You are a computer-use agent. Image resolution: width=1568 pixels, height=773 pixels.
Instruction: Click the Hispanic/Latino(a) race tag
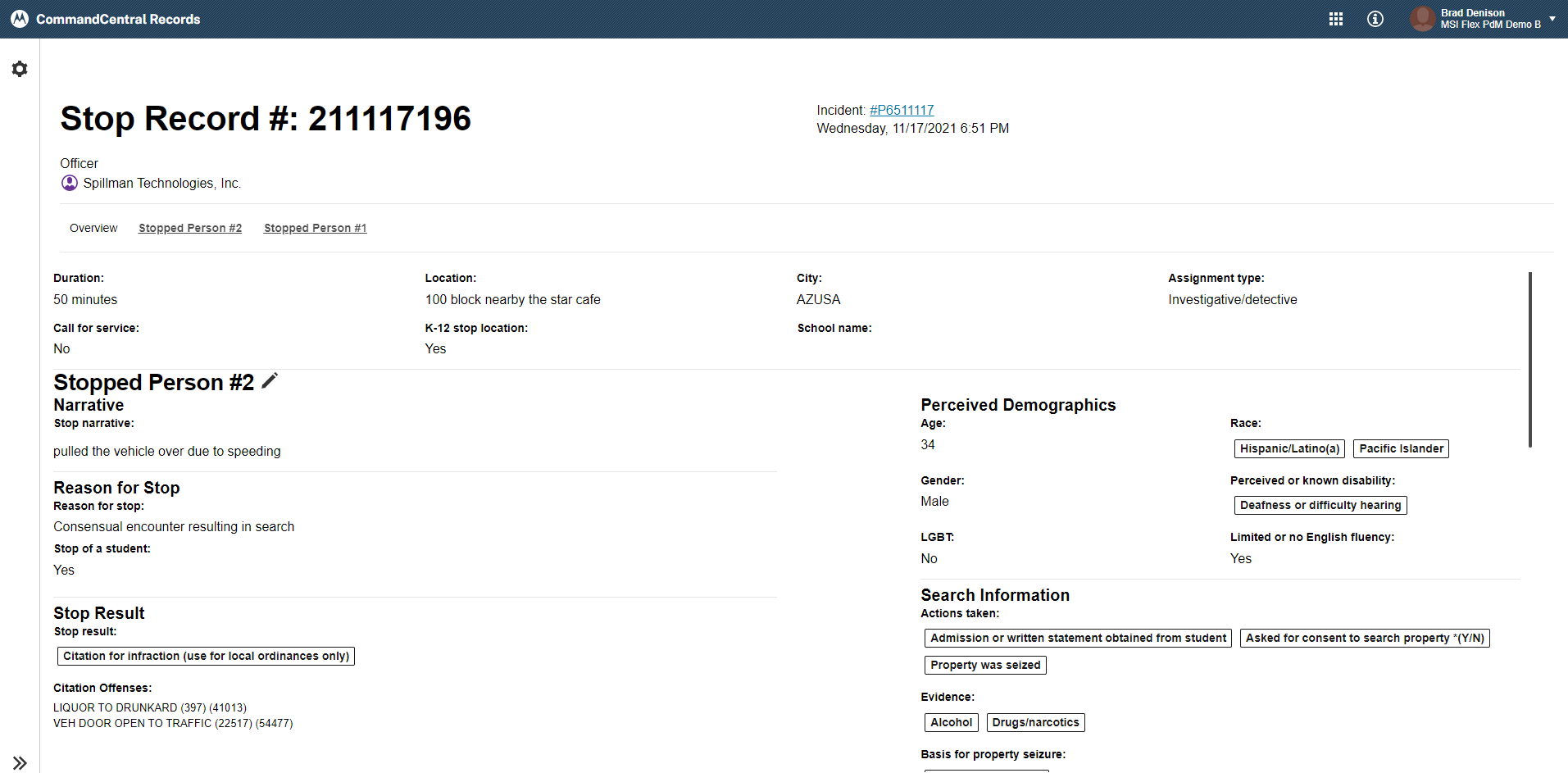(x=1289, y=448)
